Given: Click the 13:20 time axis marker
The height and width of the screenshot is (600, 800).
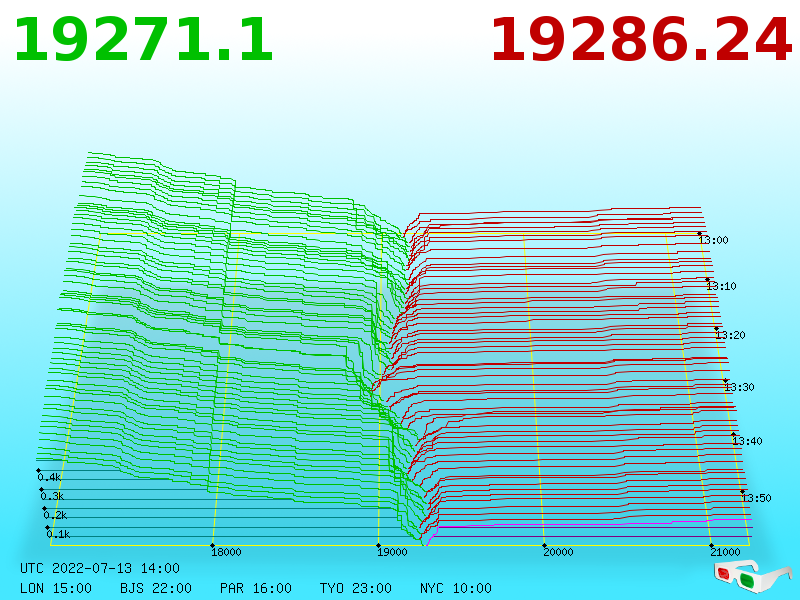Looking at the screenshot, I should coord(730,335).
